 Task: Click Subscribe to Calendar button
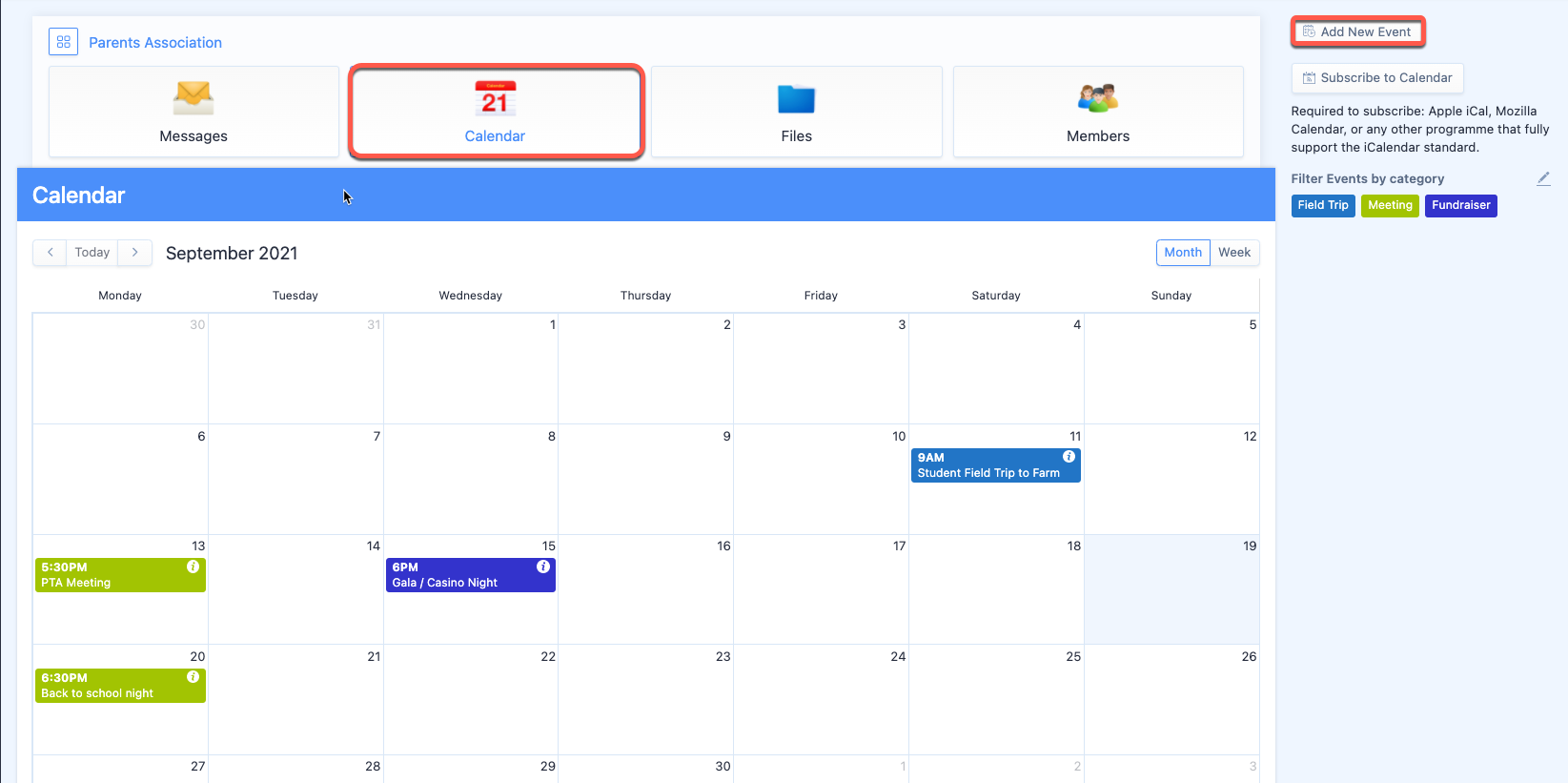click(1377, 78)
